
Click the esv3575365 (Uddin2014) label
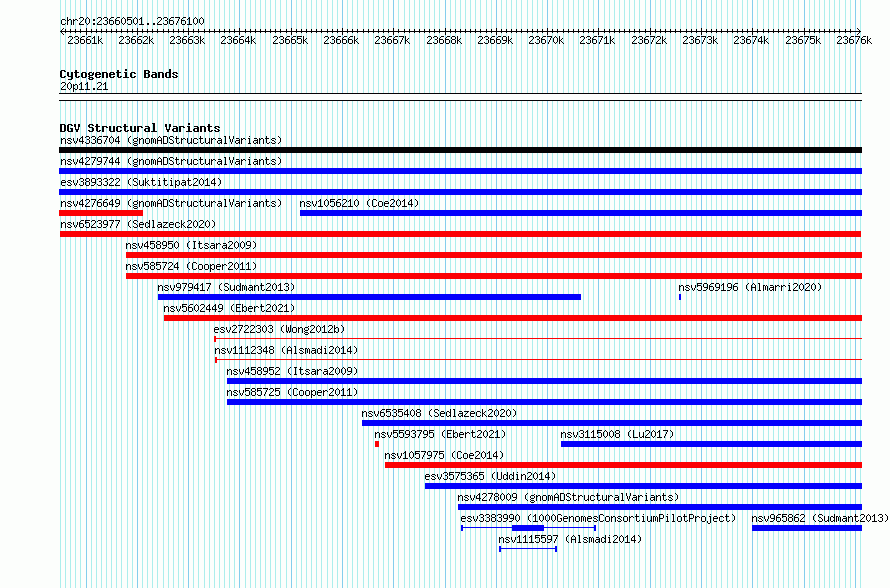[x=490, y=476]
